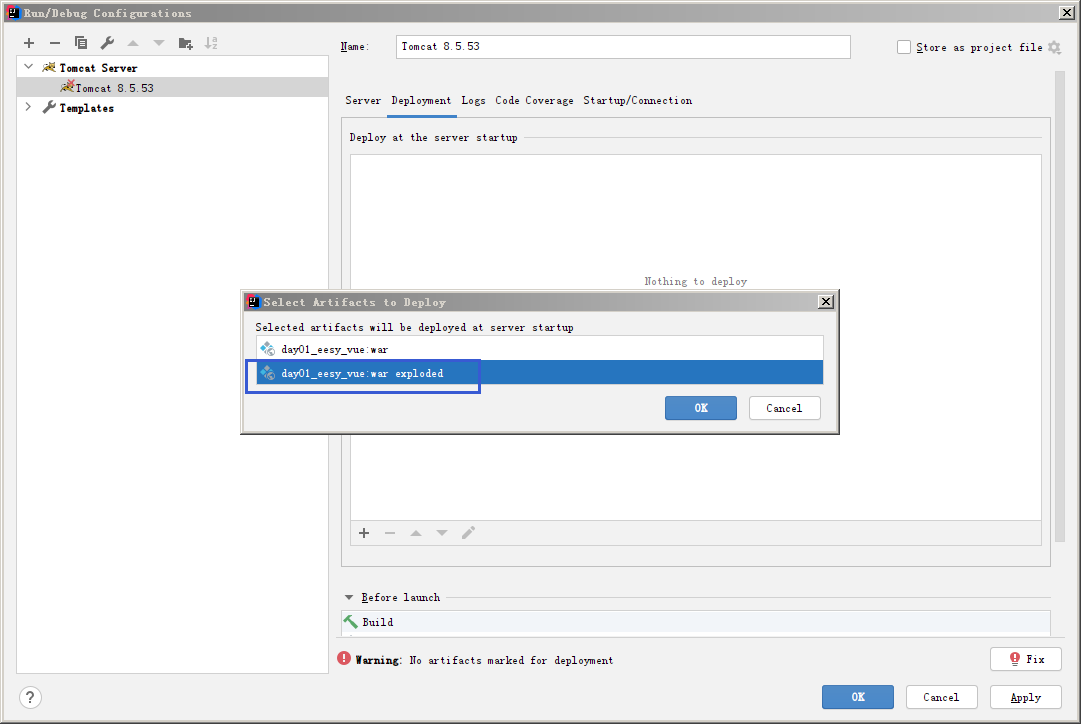Close Select Artifacts to Deploy dialog
Screen dimensions: 1081x724
(x=825, y=302)
